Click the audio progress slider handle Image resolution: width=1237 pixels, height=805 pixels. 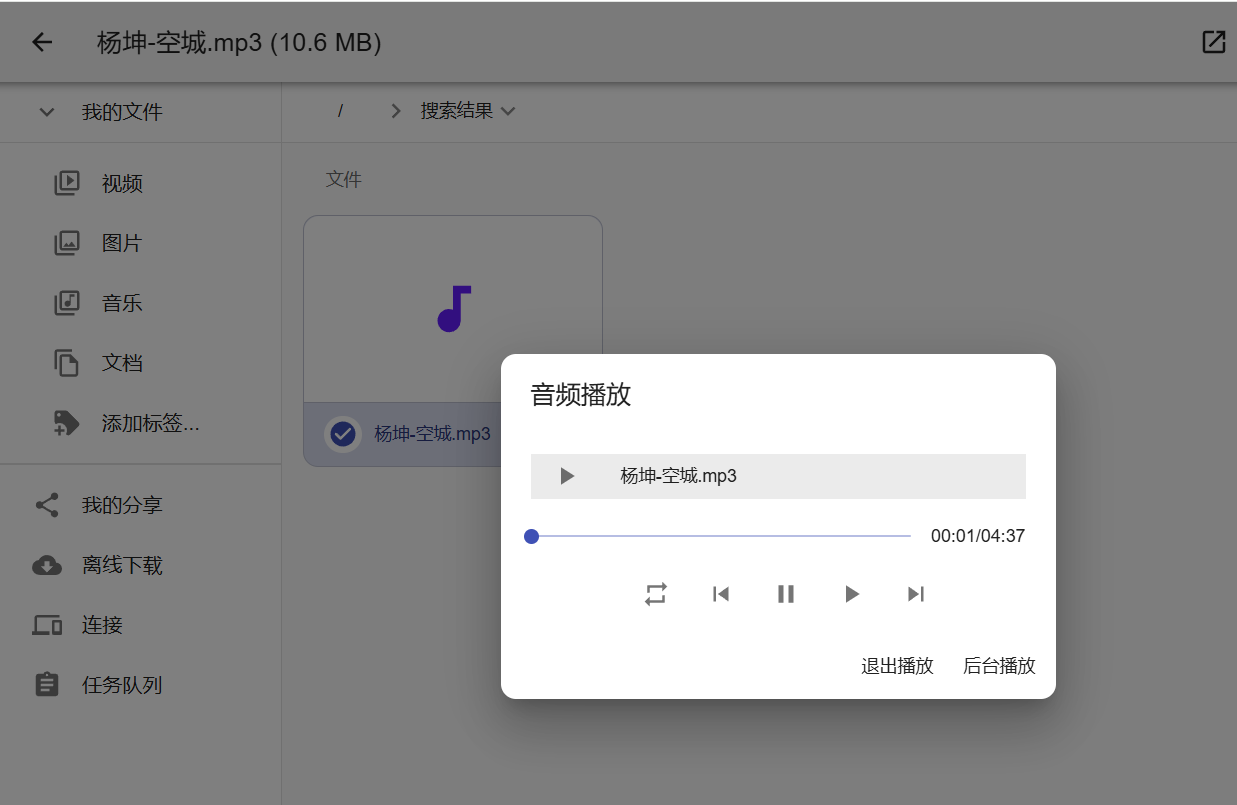tap(532, 537)
